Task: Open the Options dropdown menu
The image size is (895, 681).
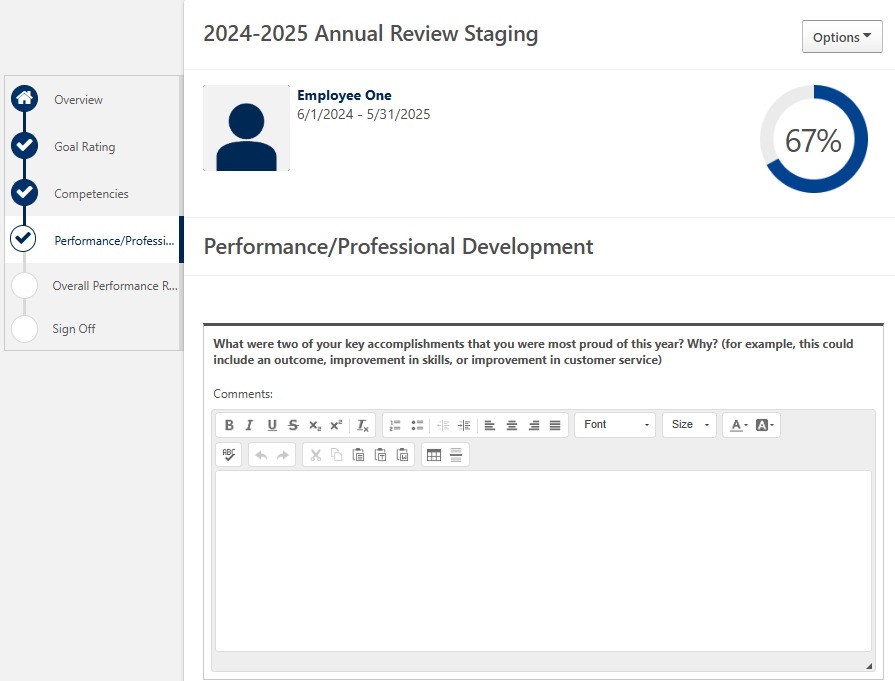Action: pos(842,37)
